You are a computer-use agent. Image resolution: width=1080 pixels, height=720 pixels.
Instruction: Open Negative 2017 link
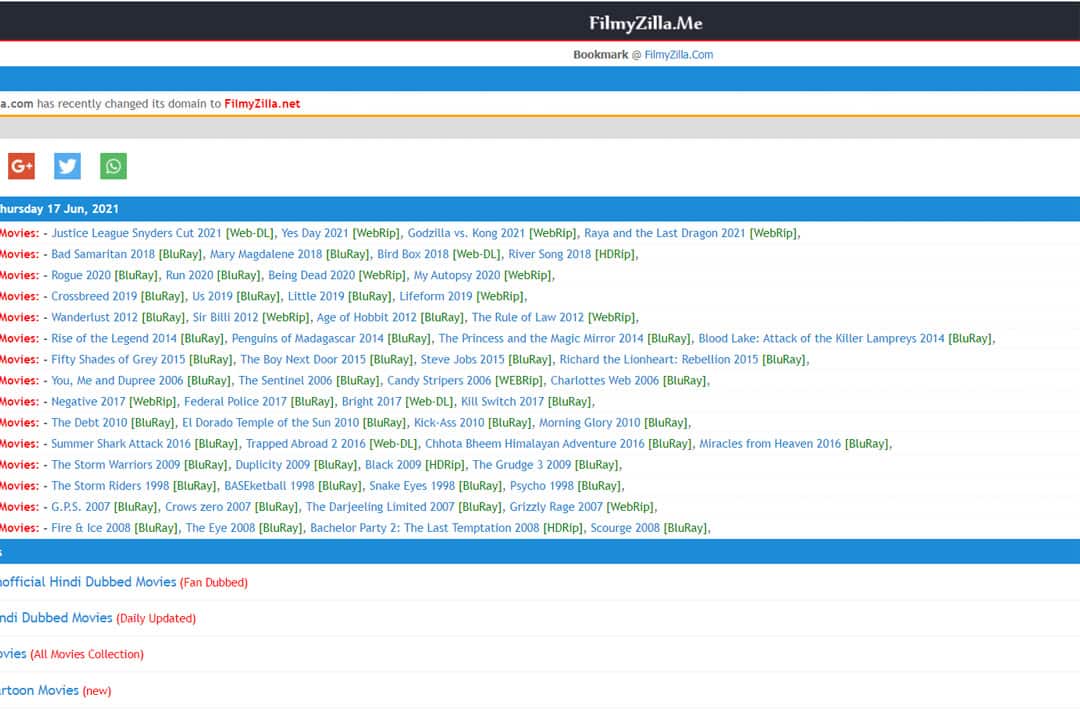[88, 402]
